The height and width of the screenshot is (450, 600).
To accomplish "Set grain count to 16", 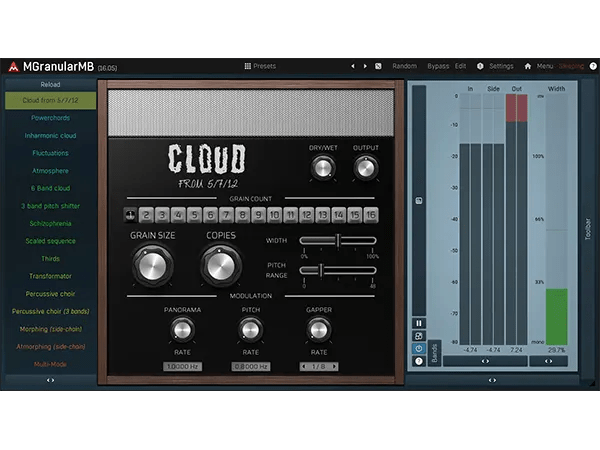I will click(x=371, y=215).
